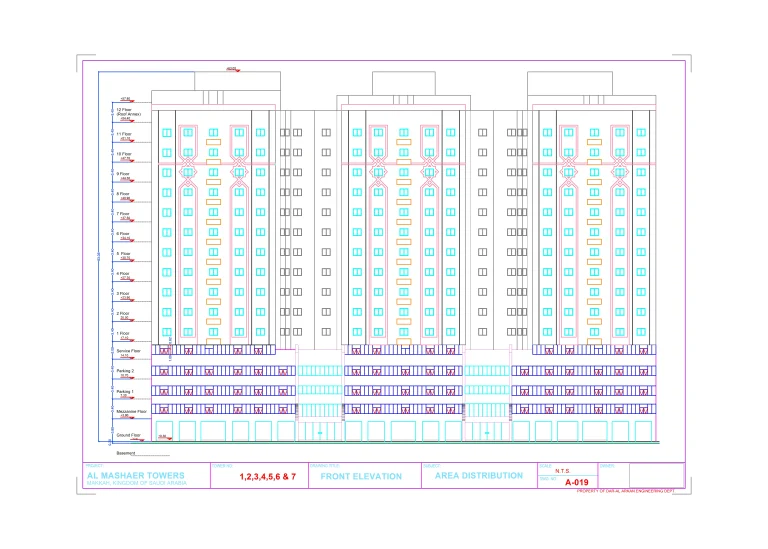Click the 9 Floor level label
The image size is (768, 549).
[124, 173]
